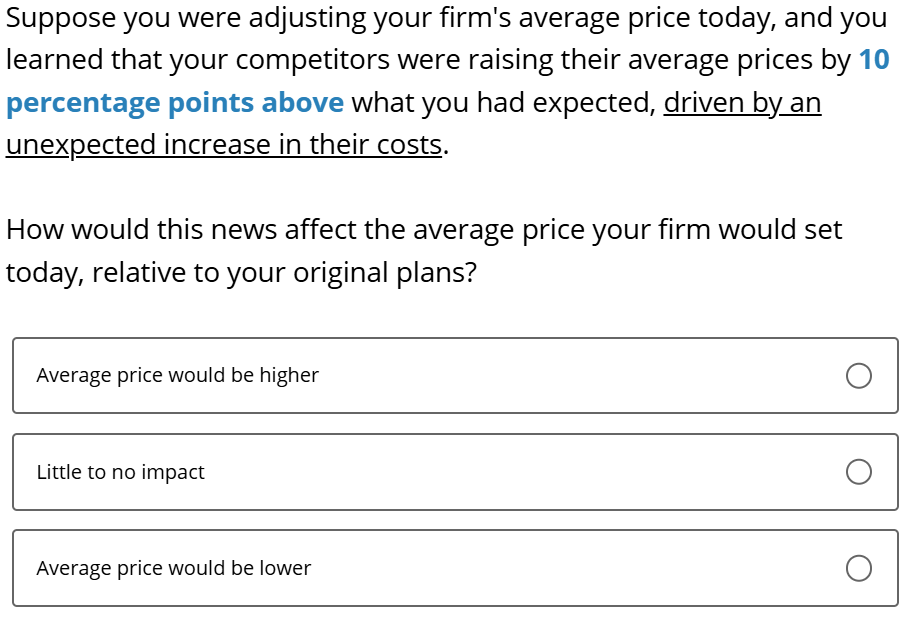The width and height of the screenshot is (903, 618).
Task: Click the circle beside the middle answer option
Action: click(x=858, y=471)
